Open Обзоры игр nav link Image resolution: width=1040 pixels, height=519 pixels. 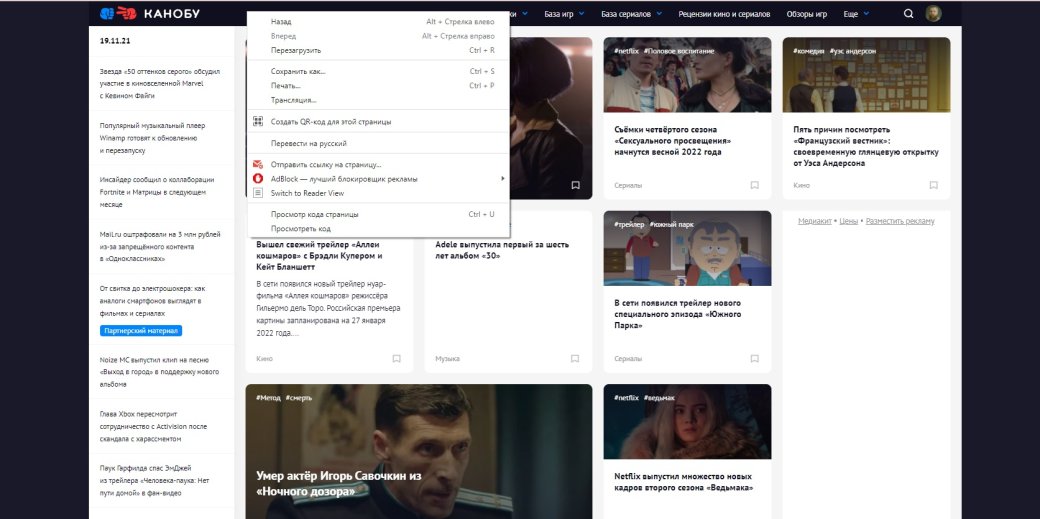pos(807,13)
